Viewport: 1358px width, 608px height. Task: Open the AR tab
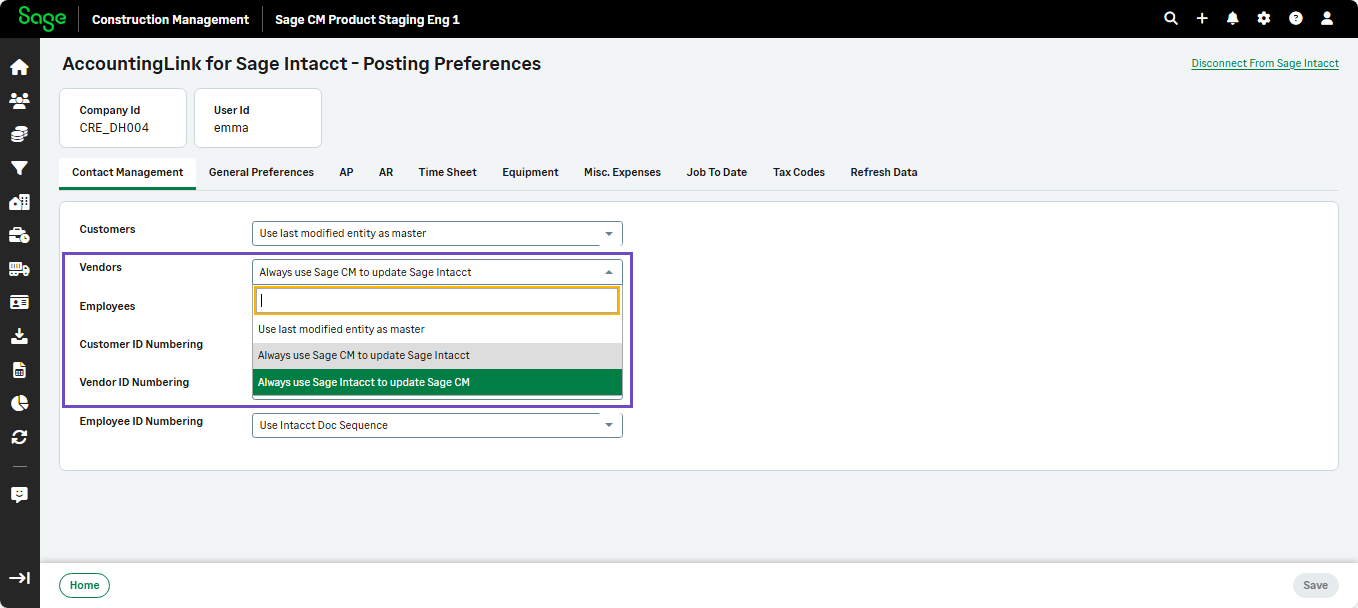(386, 172)
